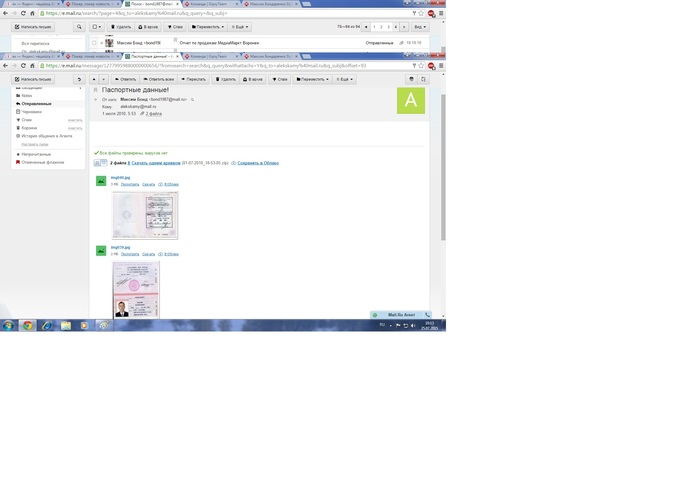The image size is (700, 485).
Task: Click the message window's vertical scrollbar
Action: click(x=443, y=167)
